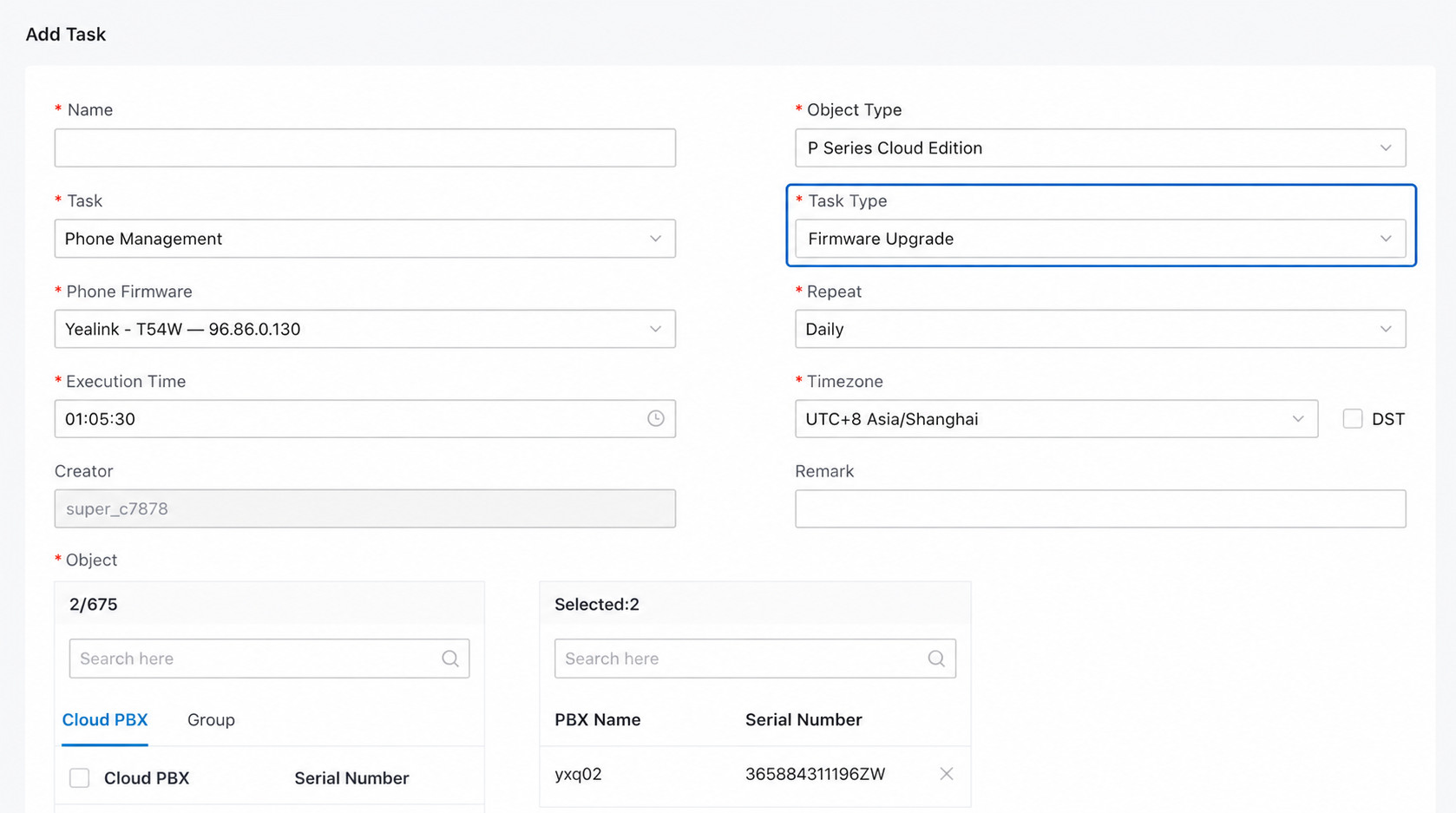Focus the Selected panel search box
The height and width of the screenshot is (813, 1456).
point(755,659)
